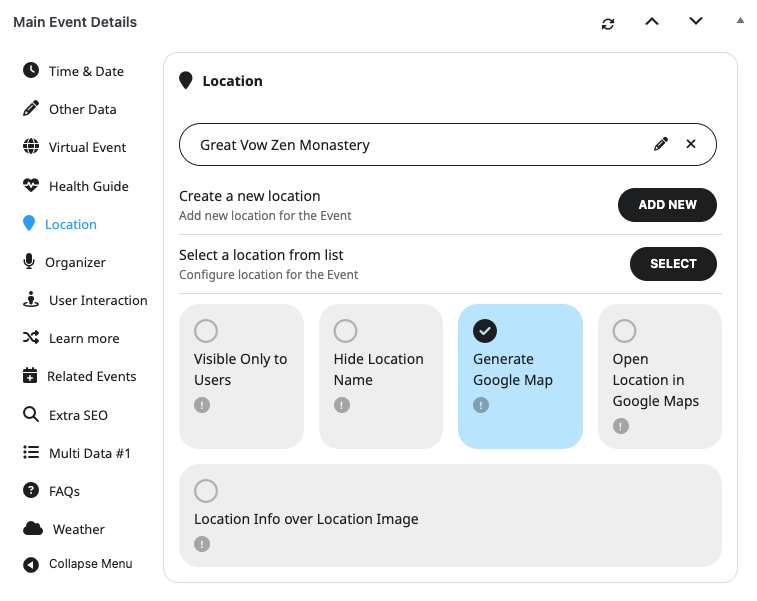Collapse the Main Event Details panel triangle
Viewport: 757px width, 601px height.
tap(740, 20)
